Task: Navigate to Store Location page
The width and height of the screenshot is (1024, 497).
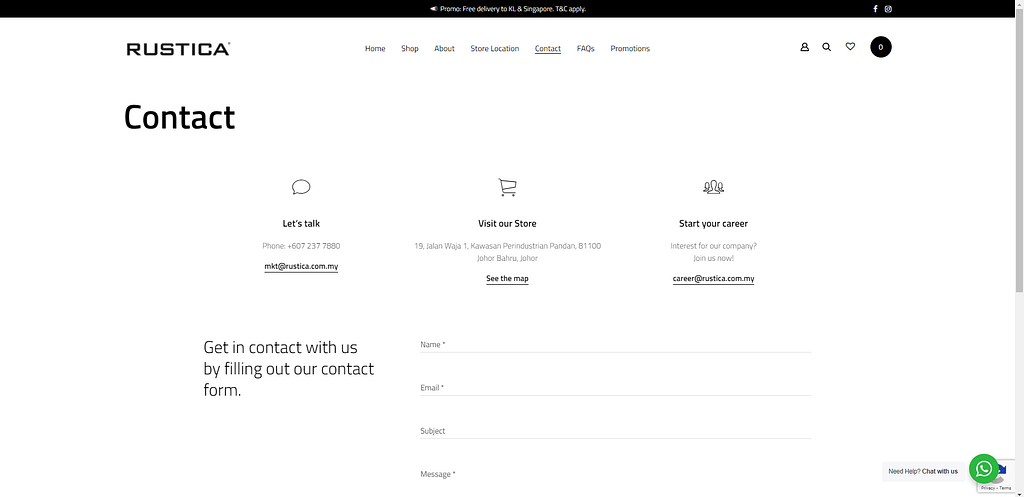Action: [x=495, y=49]
